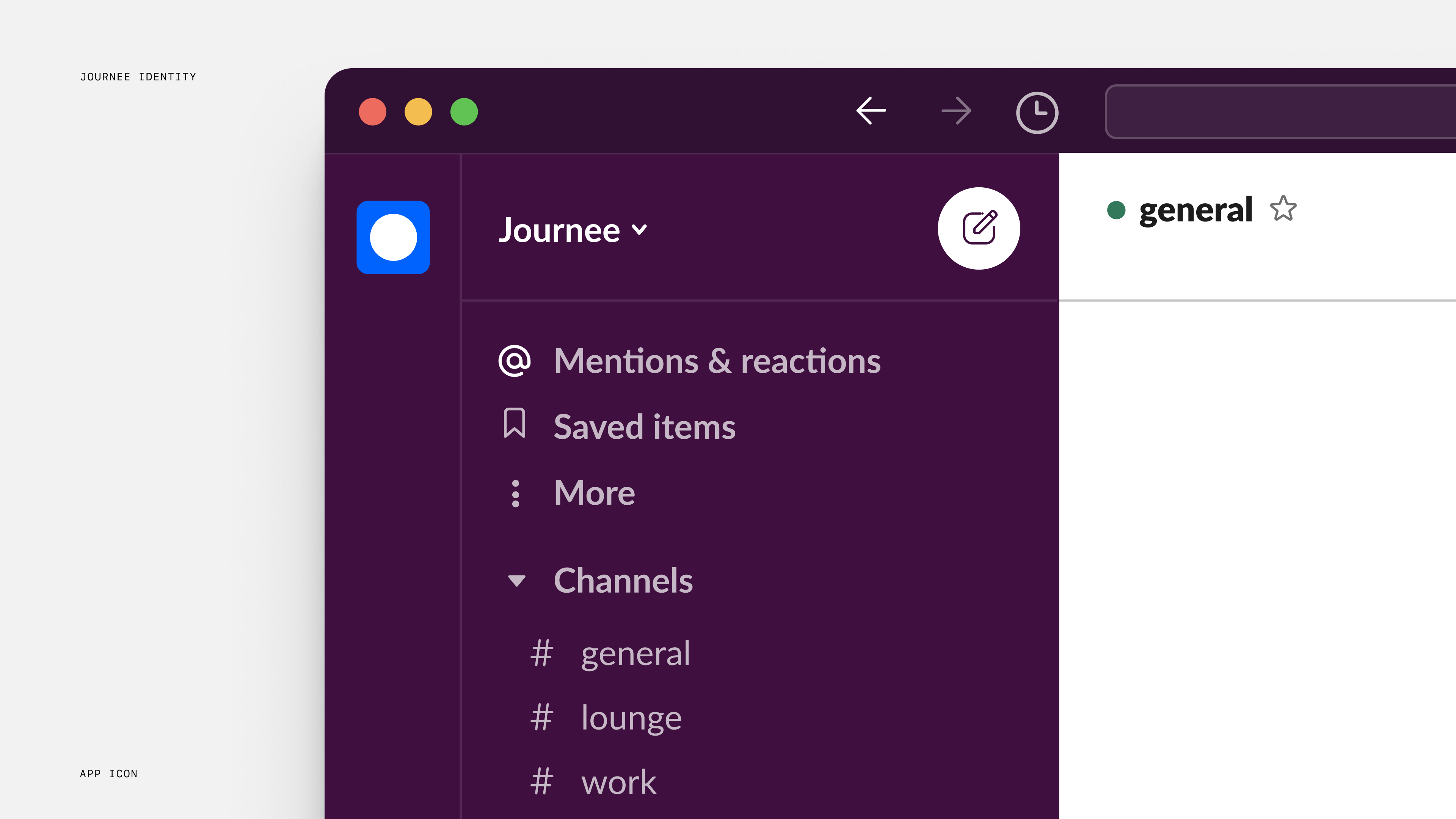
Task: Select the #work channel
Action: point(618,782)
